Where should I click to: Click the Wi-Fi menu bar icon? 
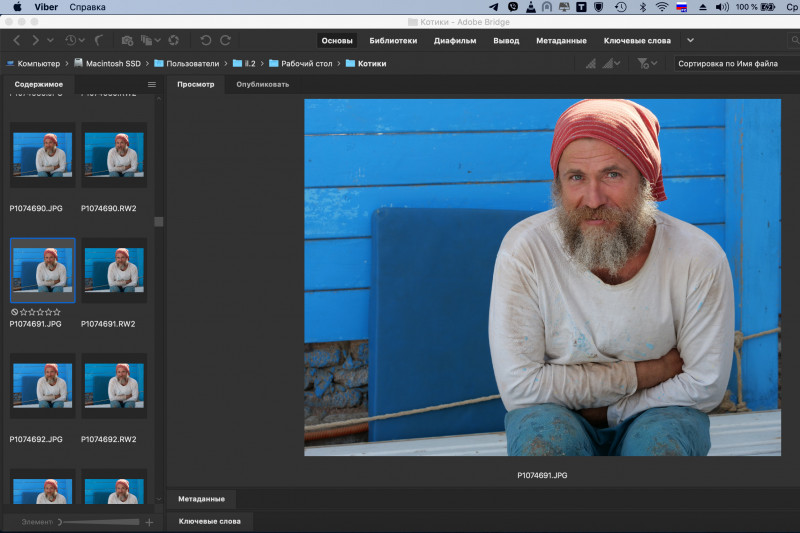(662, 7)
